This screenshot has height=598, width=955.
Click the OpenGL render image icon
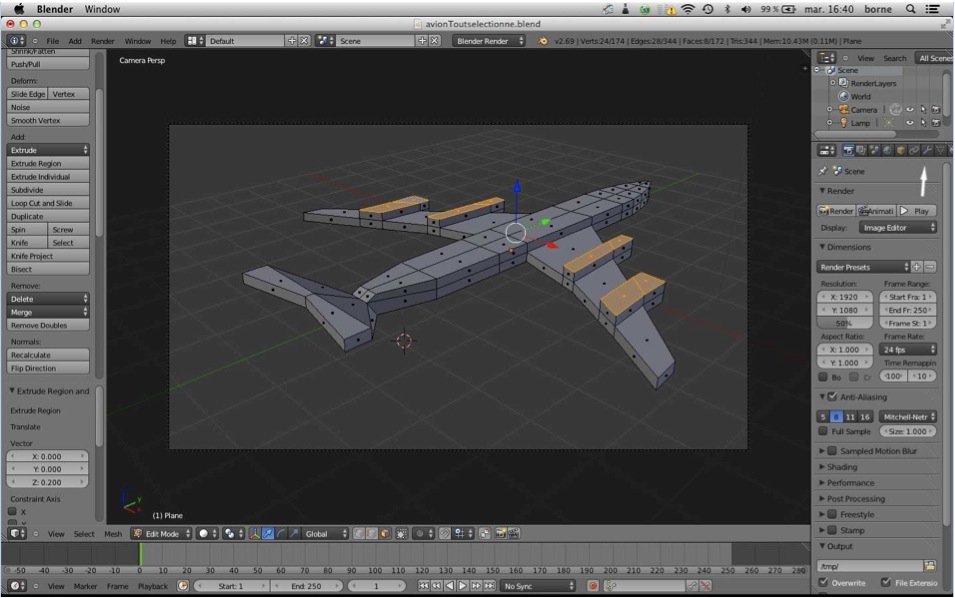(499, 534)
